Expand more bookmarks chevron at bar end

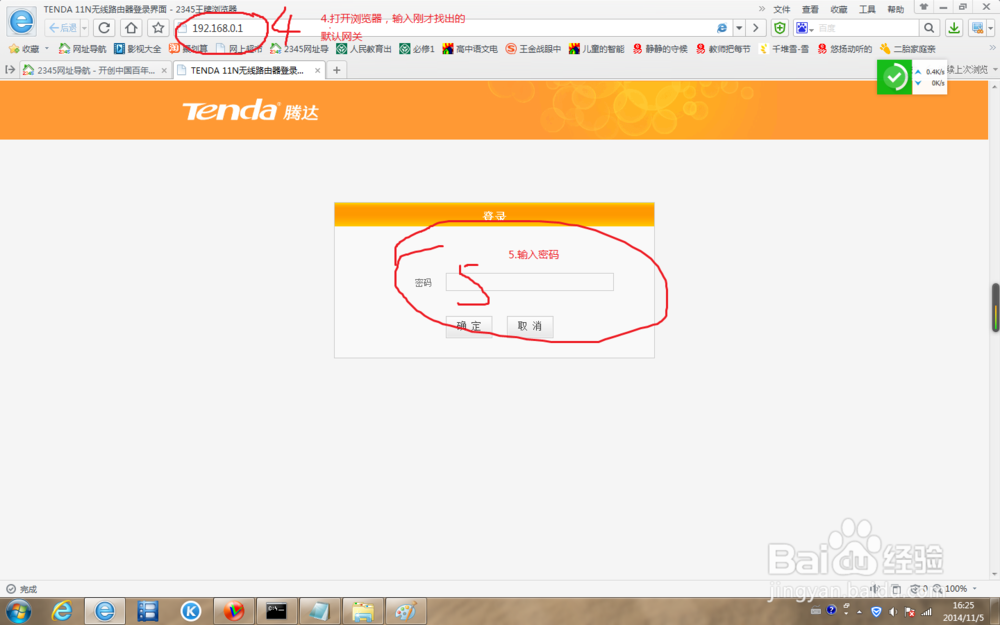click(x=992, y=48)
